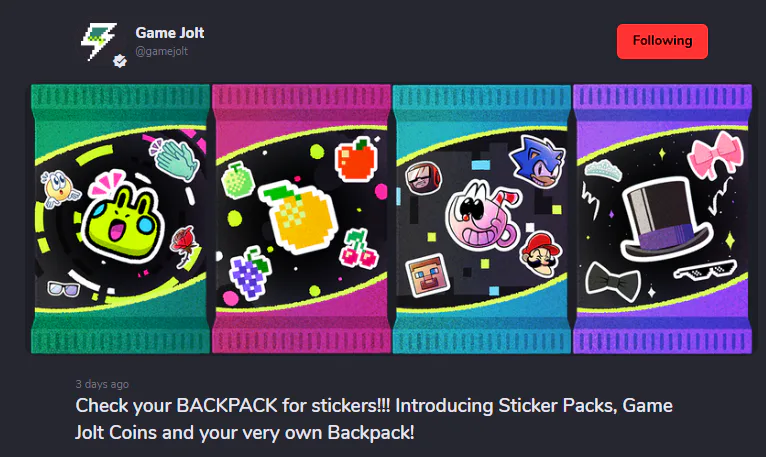
Task: Click the verified checkmark badge
Action: (x=120, y=61)
